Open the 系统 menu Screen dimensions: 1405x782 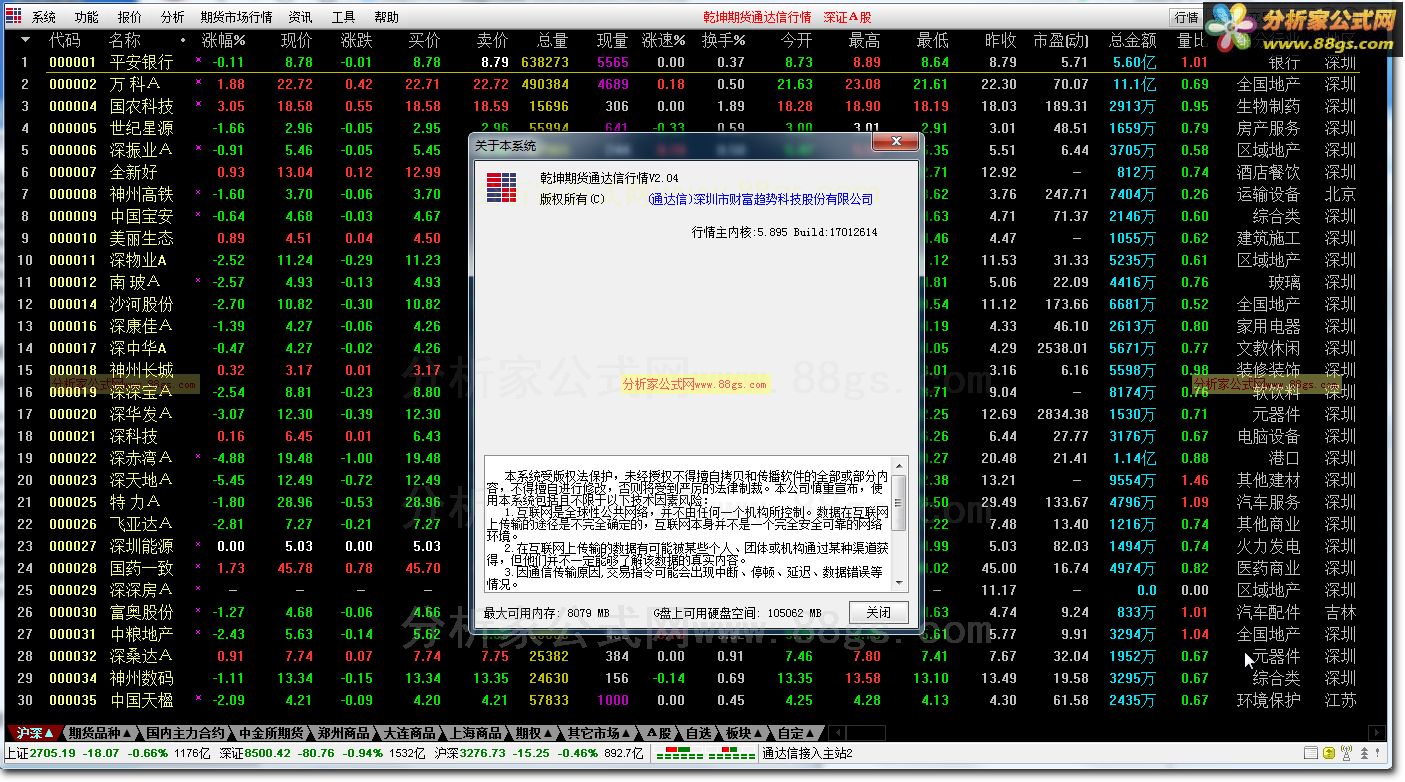point(44,17)
